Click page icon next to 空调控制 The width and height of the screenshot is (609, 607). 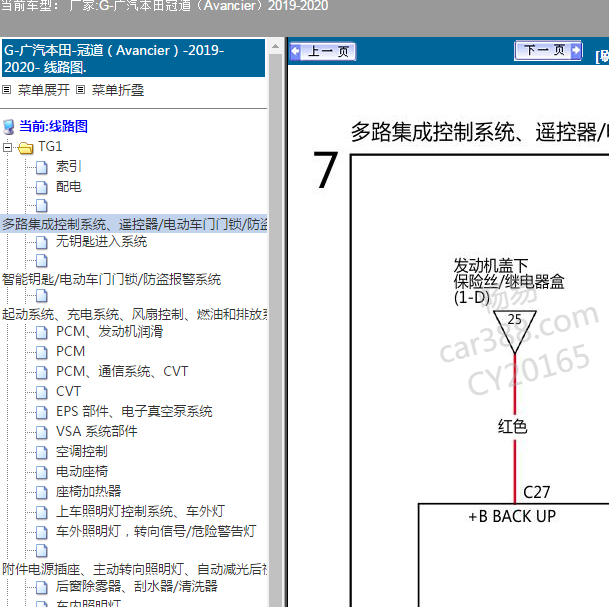[x=42, y=452]
